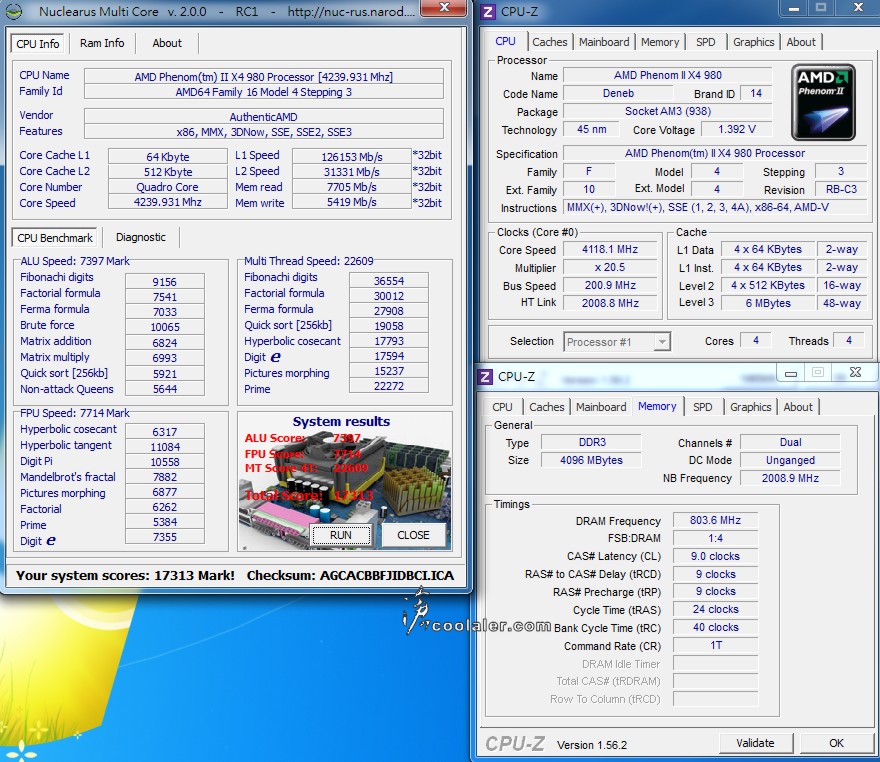Click the Brute force score 10065
Screen dimensions: 880x762
click(x=164, y=327)
